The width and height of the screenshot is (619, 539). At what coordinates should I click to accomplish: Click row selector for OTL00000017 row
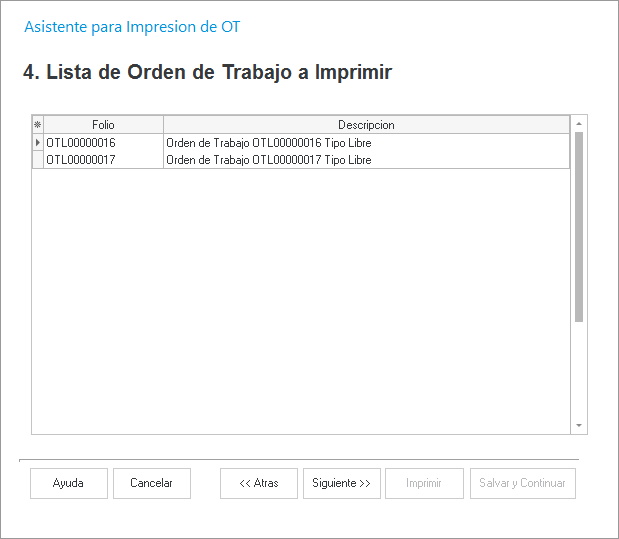point(38,160)
